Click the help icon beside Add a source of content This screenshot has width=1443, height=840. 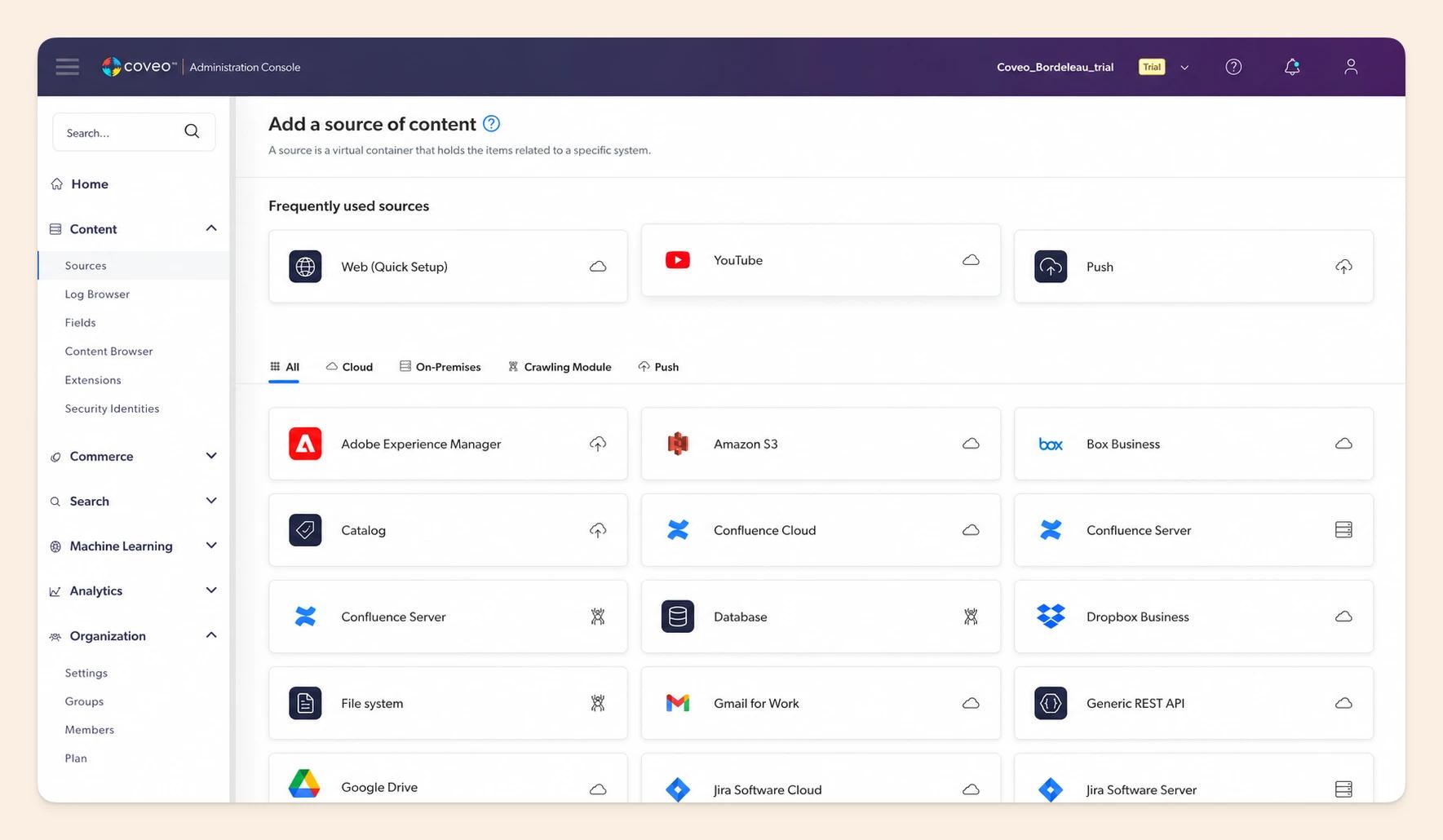(x=491, y=124)
